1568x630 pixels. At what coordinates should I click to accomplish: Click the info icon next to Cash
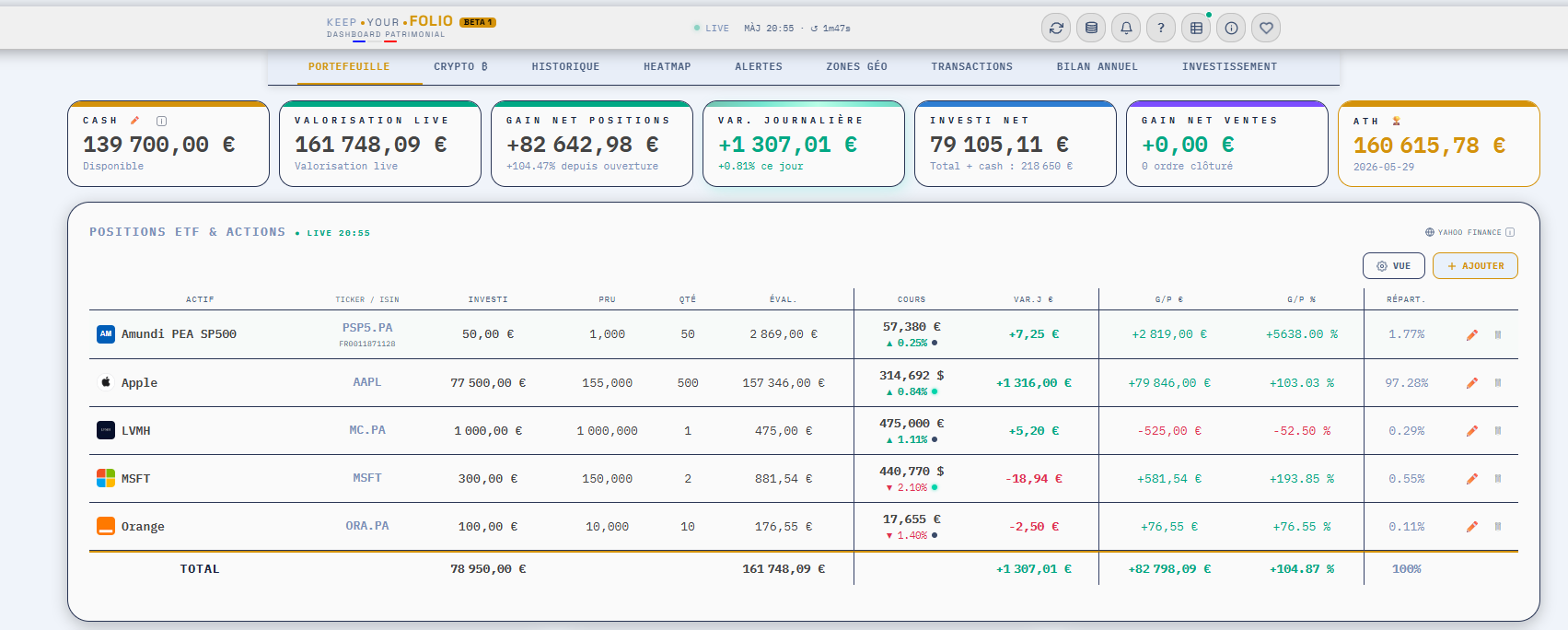pyautogui.click(x=162, y=121)
